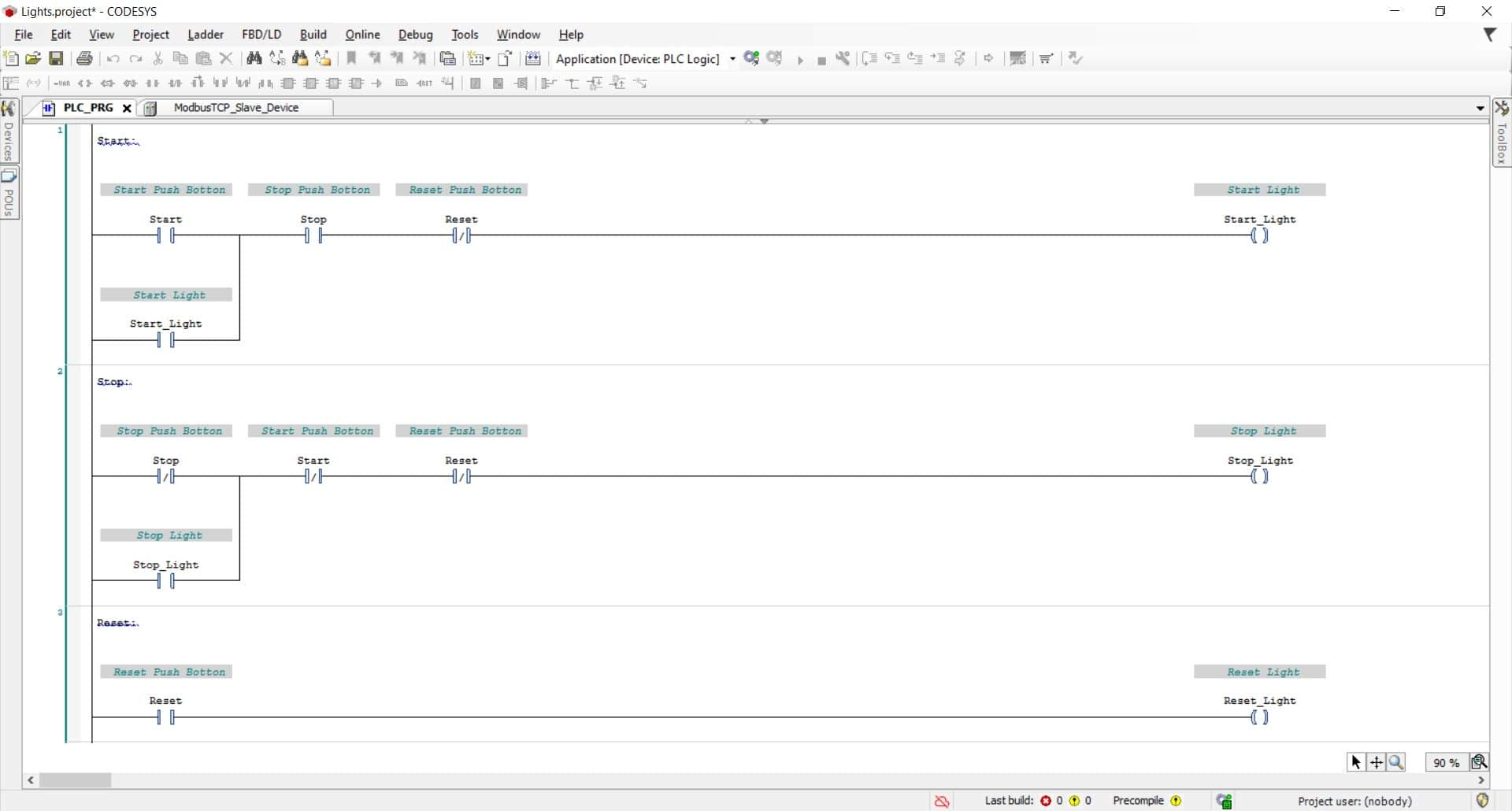Viewport: 1512px width, 811px height.
Task: Undo last action in toolbar
Action: coord(113,58)
